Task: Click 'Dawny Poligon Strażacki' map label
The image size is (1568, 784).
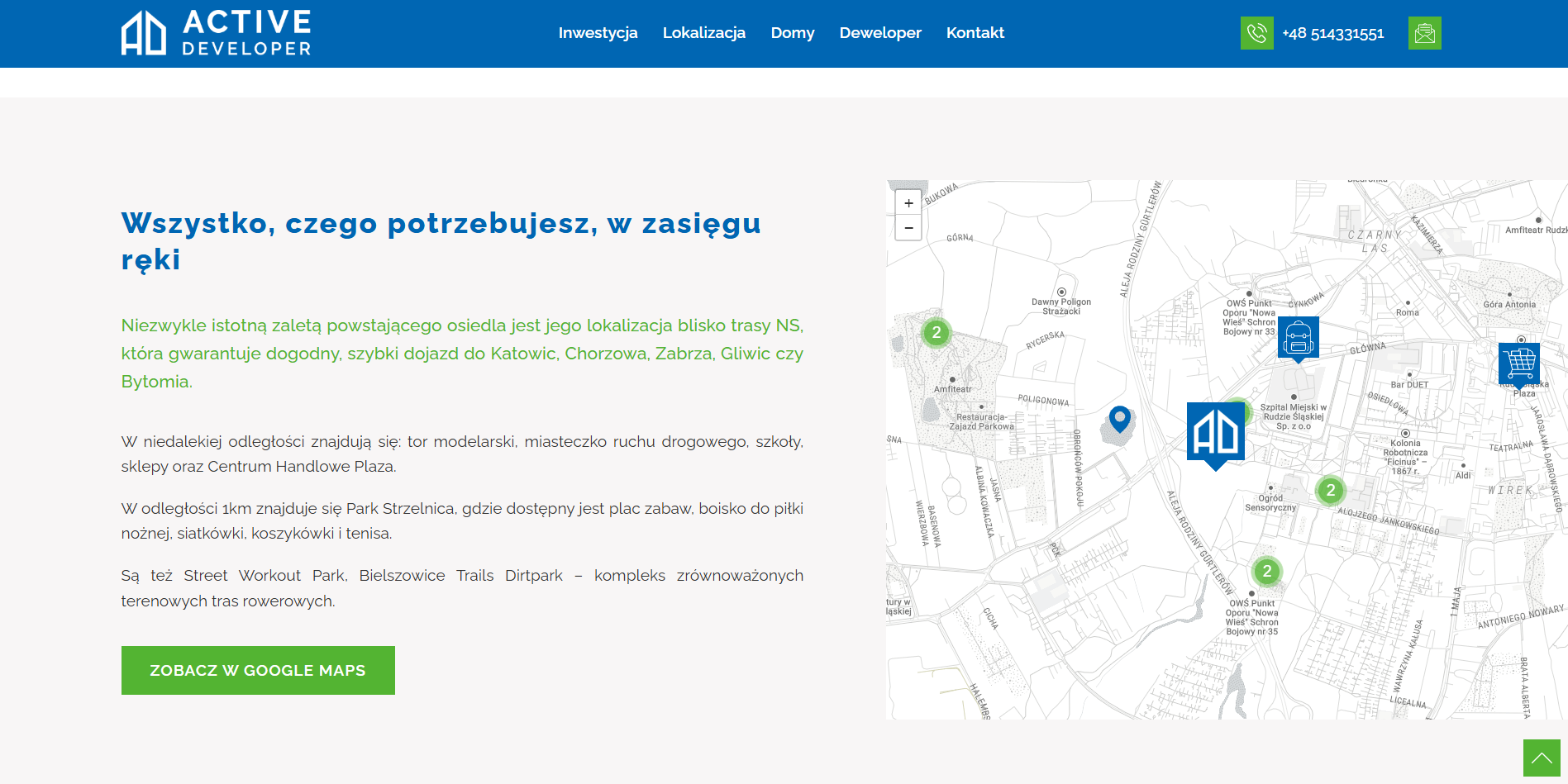Action: pos(1061,306)
